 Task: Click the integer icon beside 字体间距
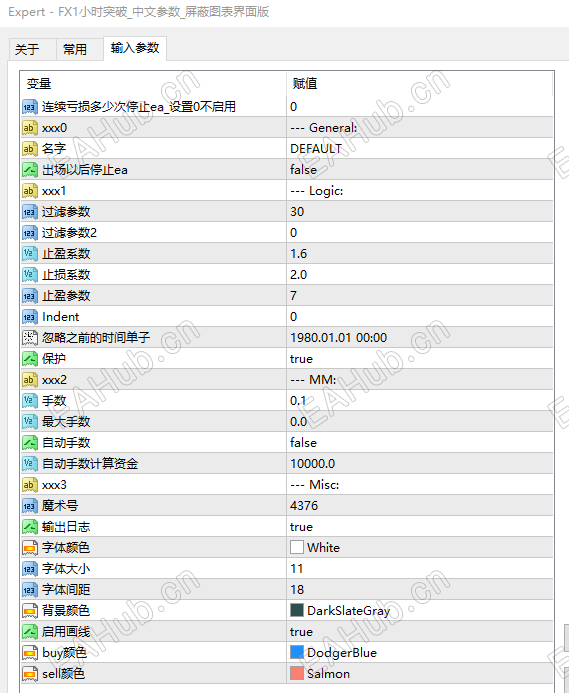coord(30,590)
